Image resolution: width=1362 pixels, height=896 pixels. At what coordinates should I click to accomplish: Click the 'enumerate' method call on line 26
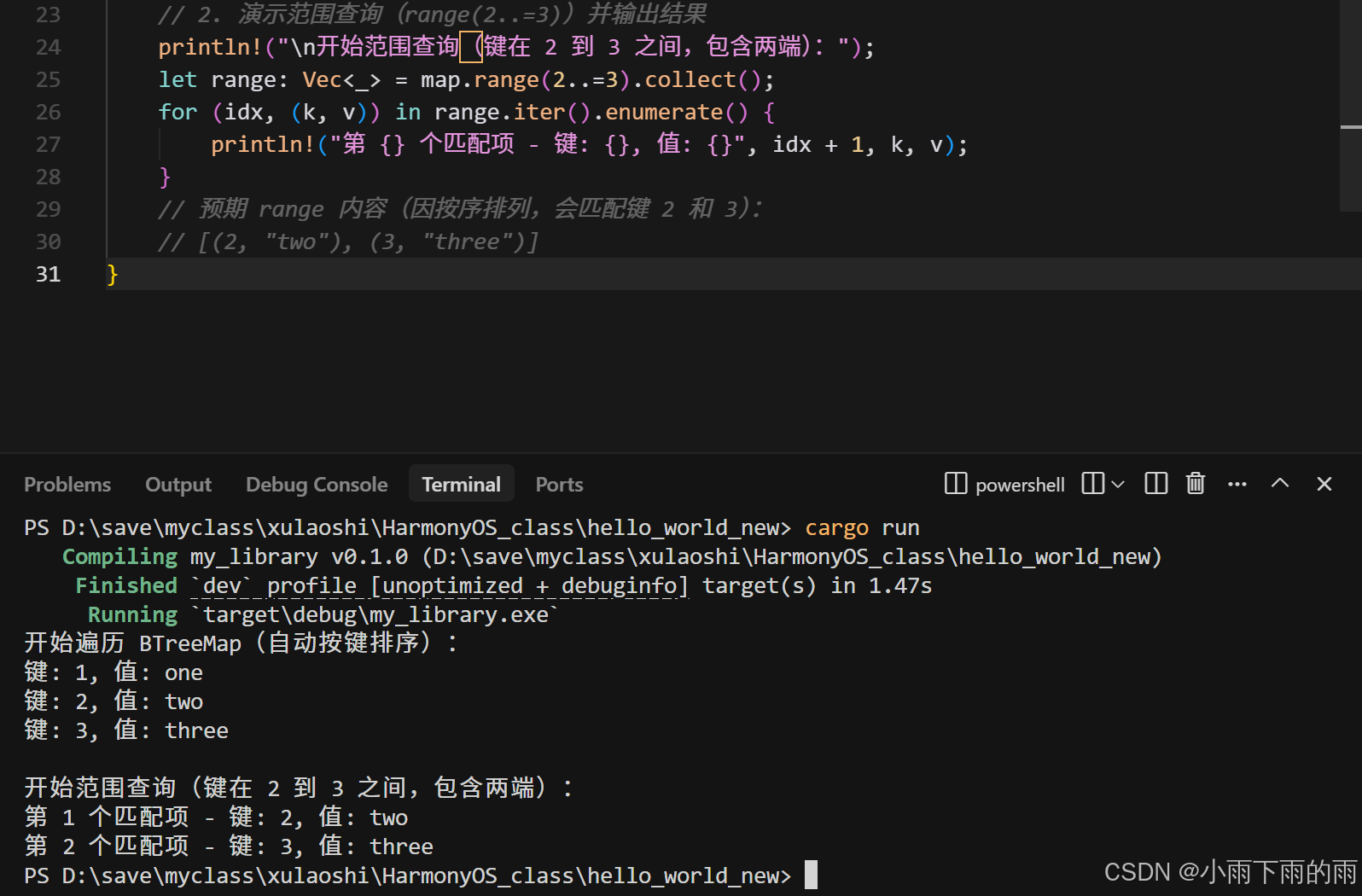[x=663, y=112]
